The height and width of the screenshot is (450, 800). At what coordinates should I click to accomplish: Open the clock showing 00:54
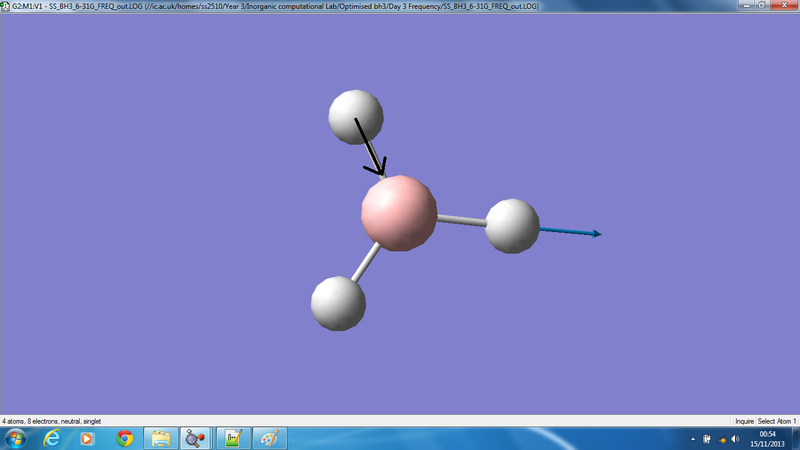767,439
